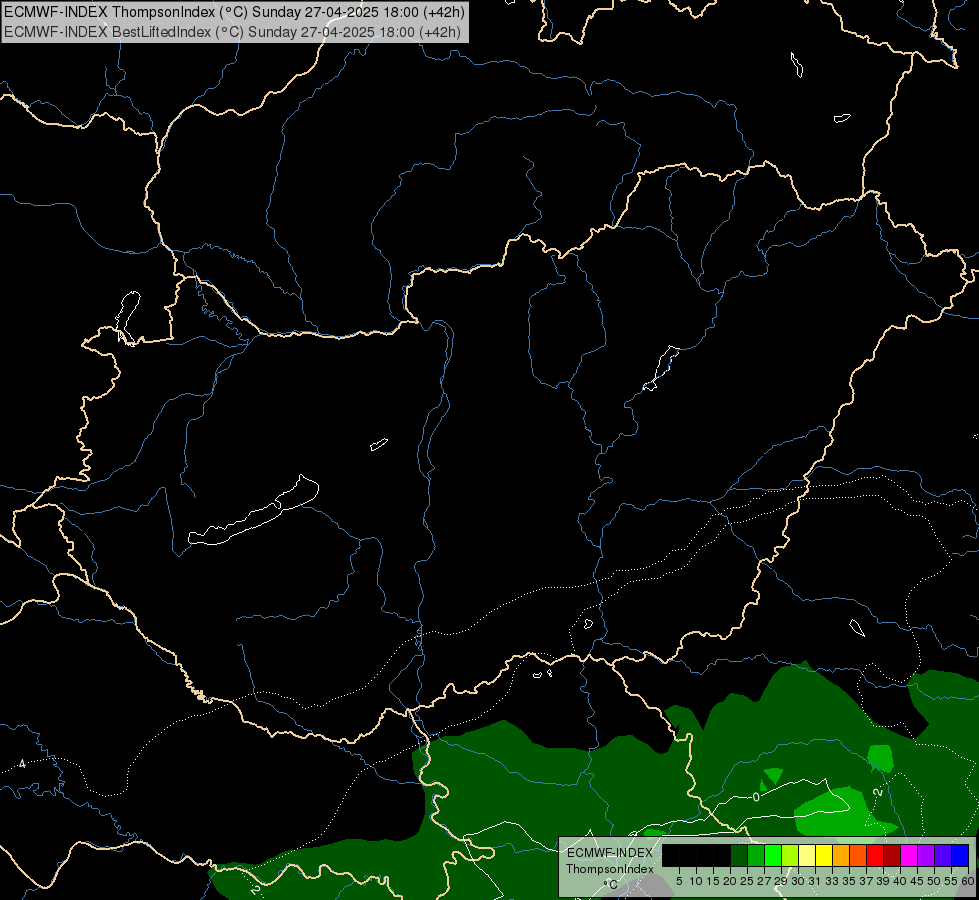This screenshot has height=900, width=979.
Task: Click the °C unit label in the legend
Action: click(611, 885)
